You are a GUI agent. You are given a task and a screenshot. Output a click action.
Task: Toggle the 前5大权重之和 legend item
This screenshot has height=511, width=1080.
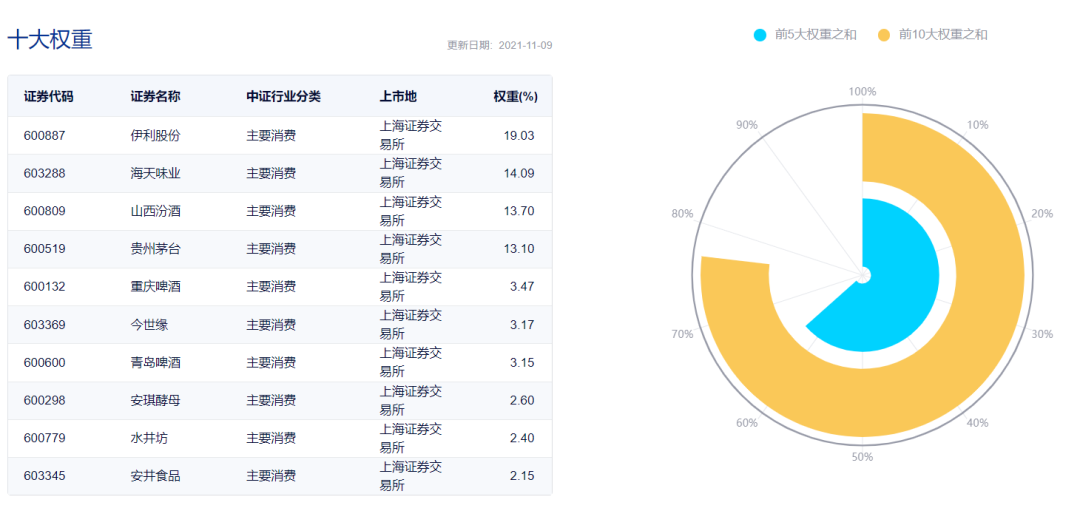(805, 34)
